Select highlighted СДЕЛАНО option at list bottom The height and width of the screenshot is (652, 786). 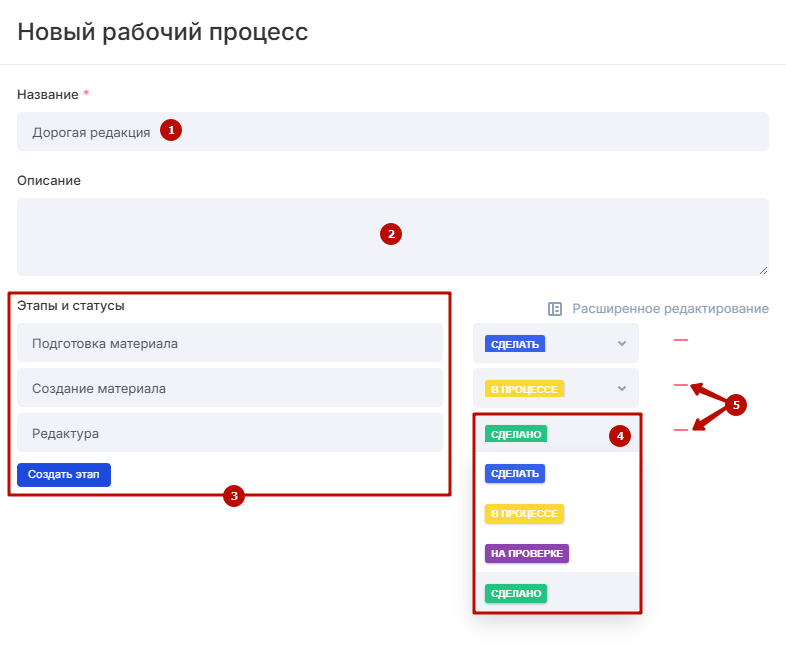pos(516,593)
